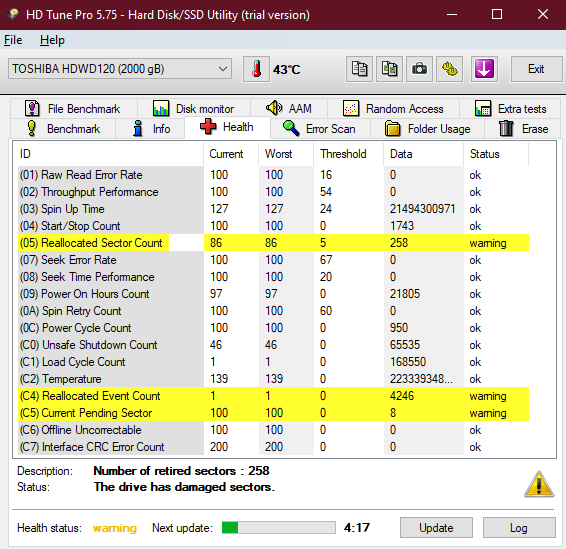Click the thermometer temperature icon
Image resolution: width=566 pixels, height=549 pixels.
pos(256,69)
